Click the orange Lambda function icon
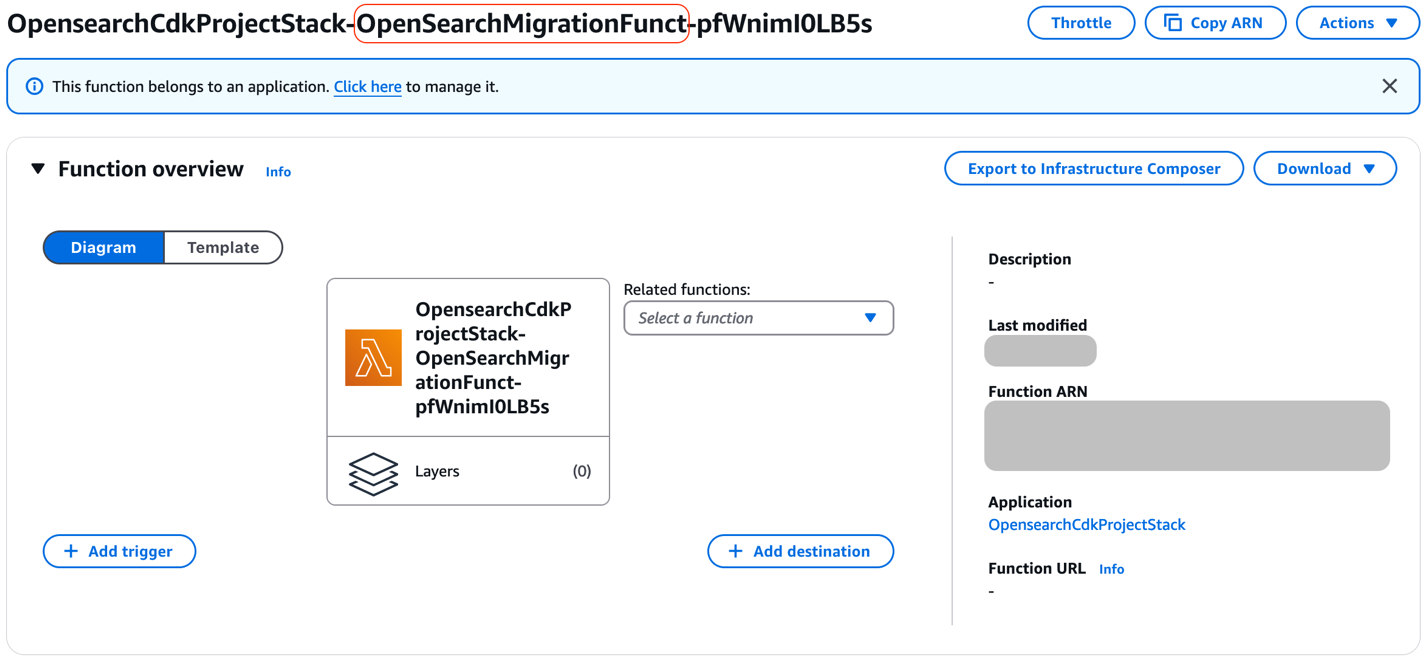 (373, 357)
